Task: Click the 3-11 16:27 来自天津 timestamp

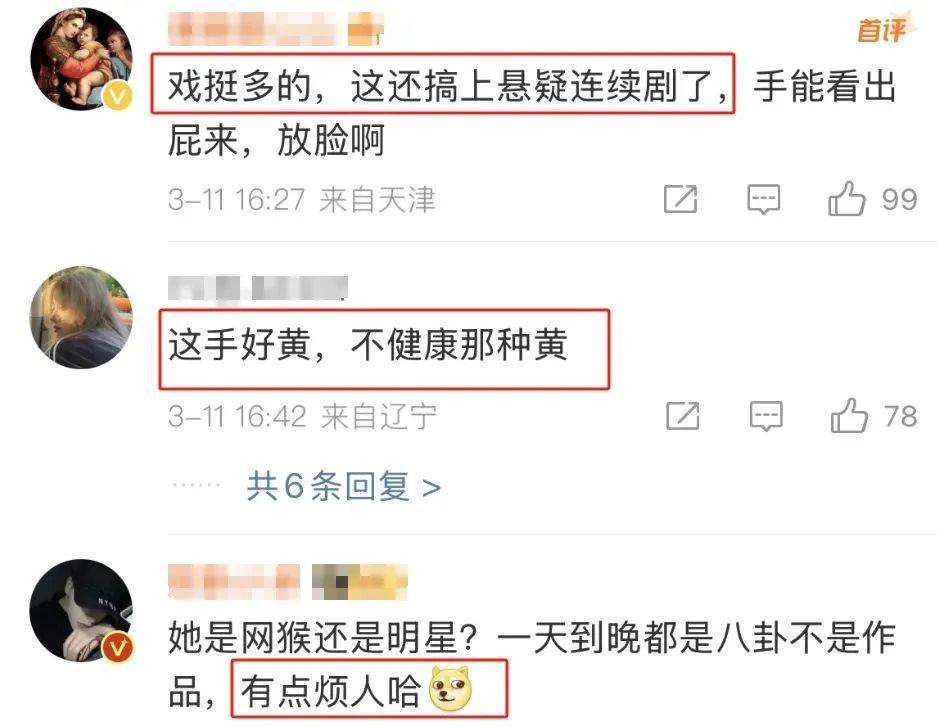Action: click(302, 199)
